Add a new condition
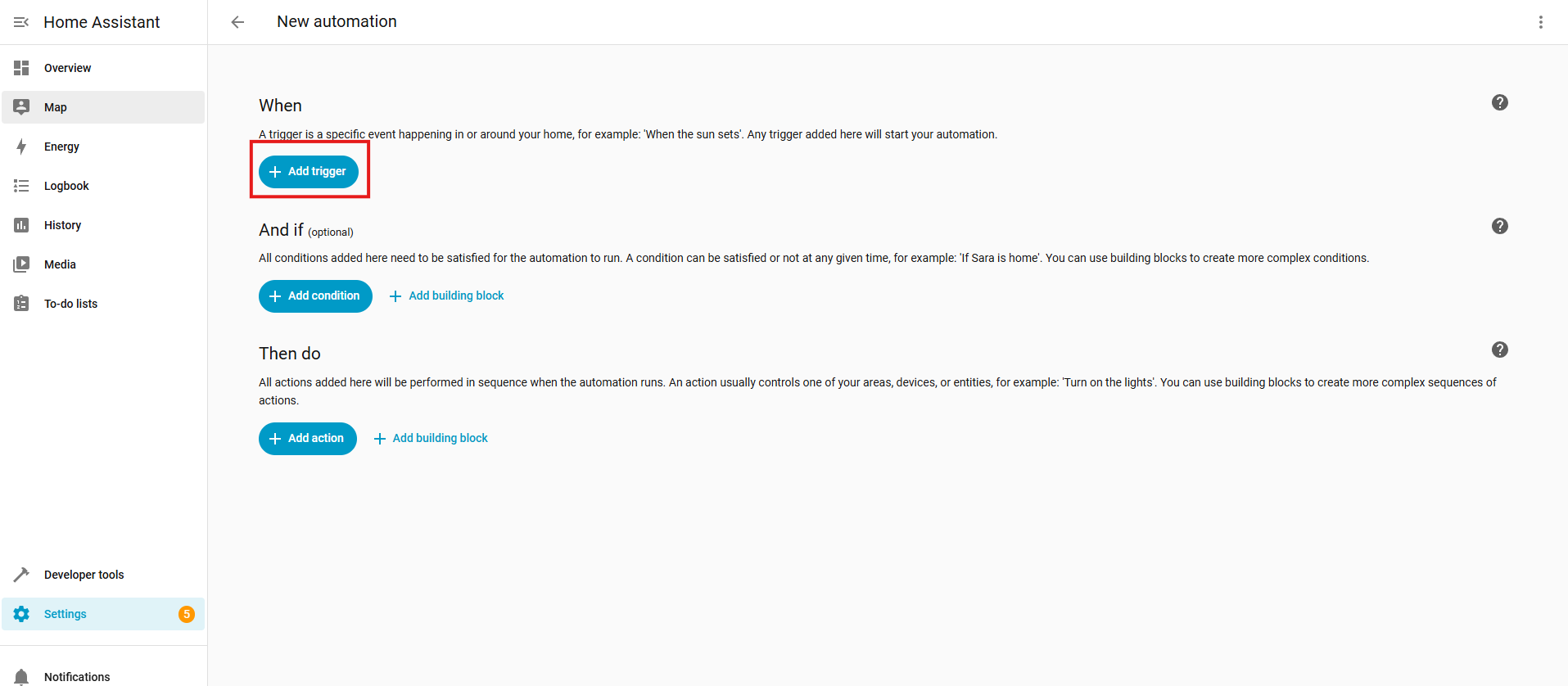1568x686 pixels. pos(315,296)
